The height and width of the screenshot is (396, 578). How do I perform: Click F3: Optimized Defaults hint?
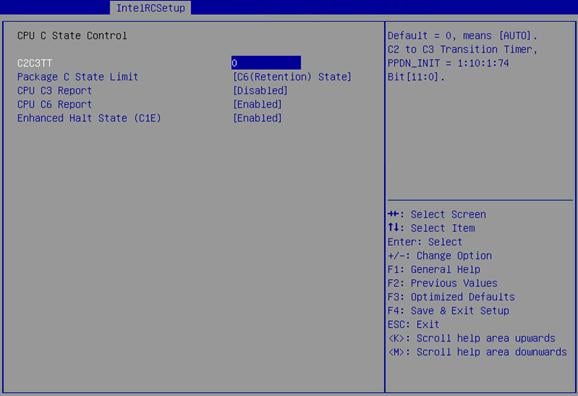point(451,297)
